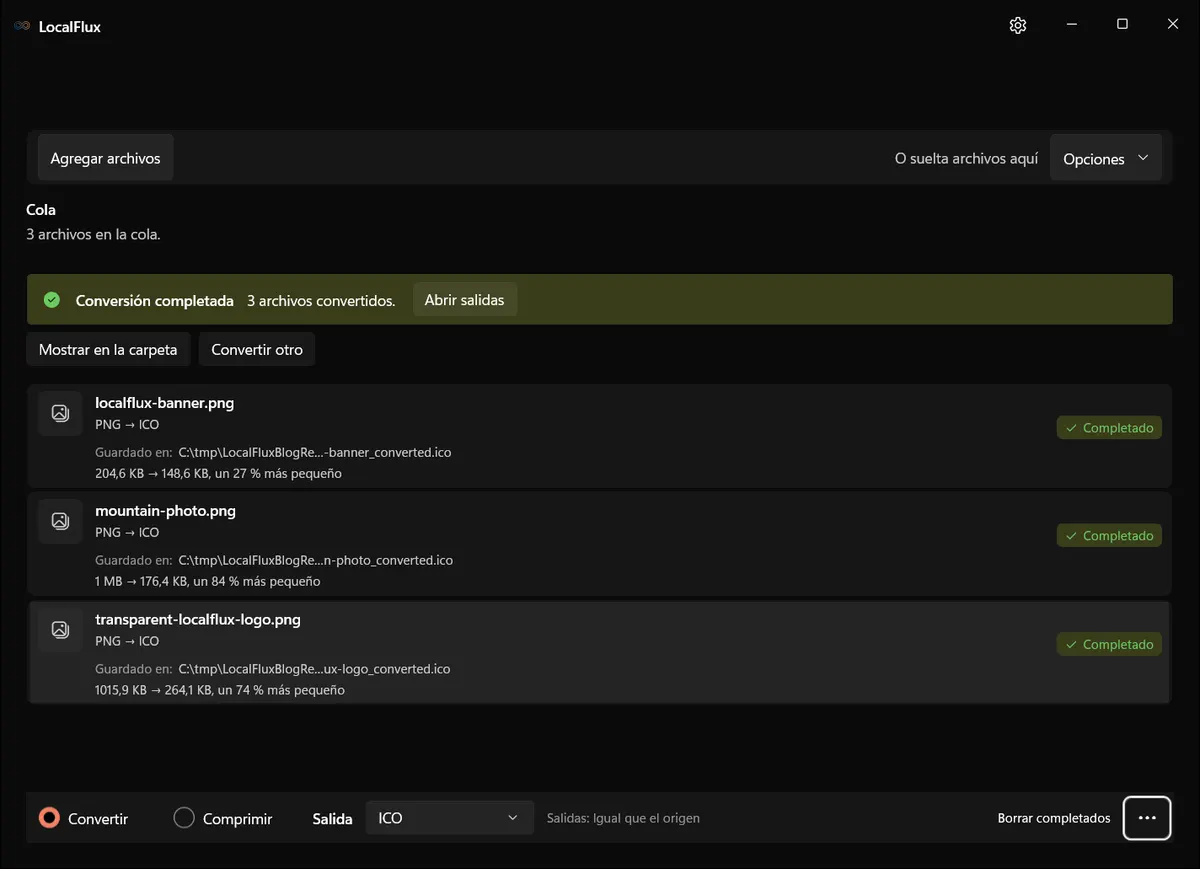Click the LocalFlux infinity logo icon
Viewport: 1200px width, 869px height.
[22, 26]
